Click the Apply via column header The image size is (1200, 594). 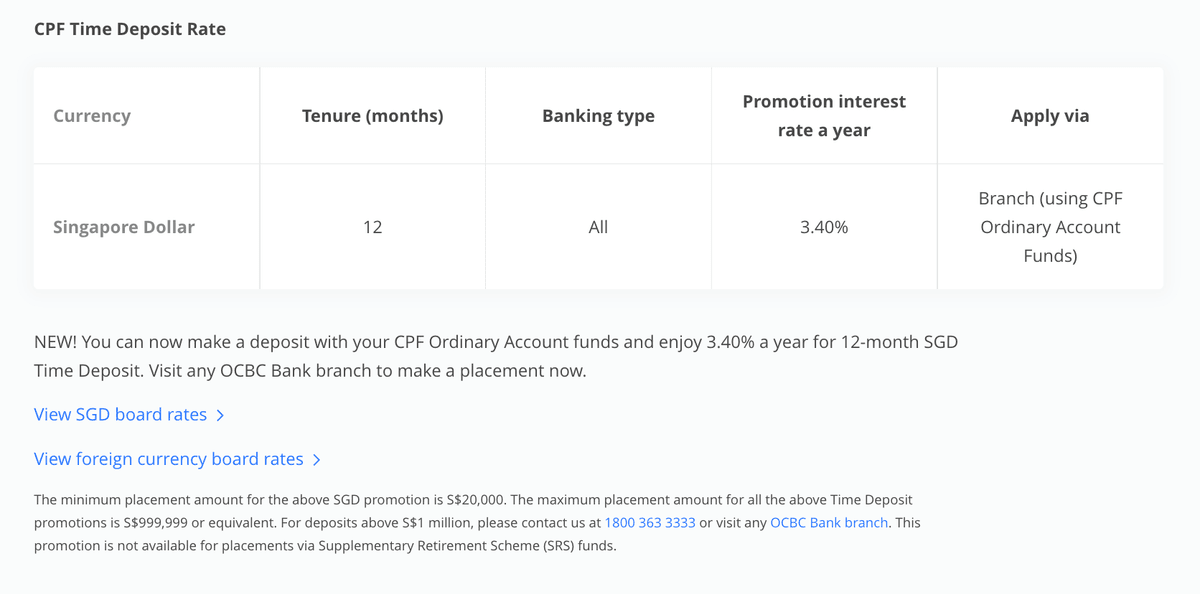click(x=1050, y=115)
